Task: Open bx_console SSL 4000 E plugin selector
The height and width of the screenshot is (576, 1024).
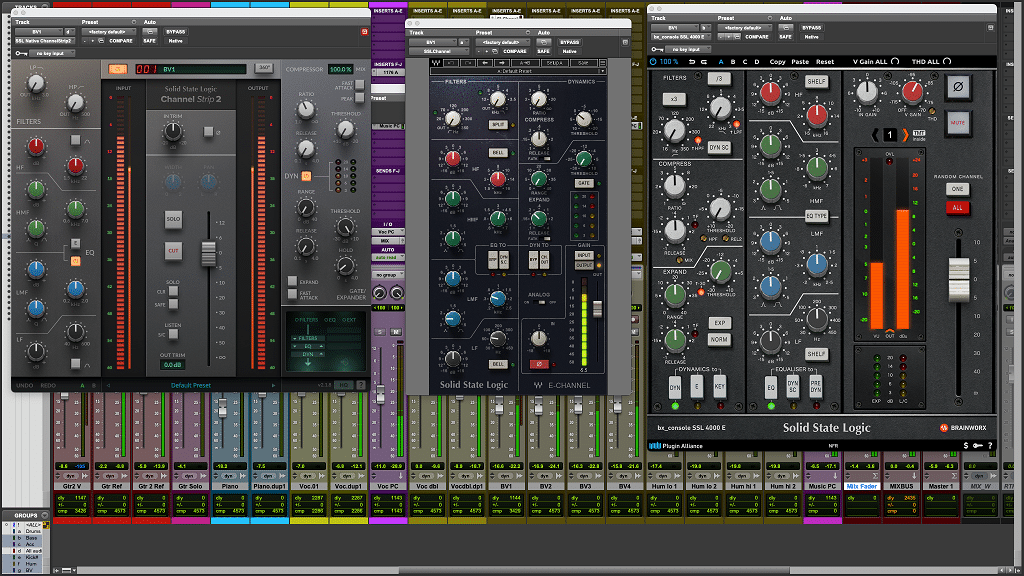Action: (x=680, y=37)
